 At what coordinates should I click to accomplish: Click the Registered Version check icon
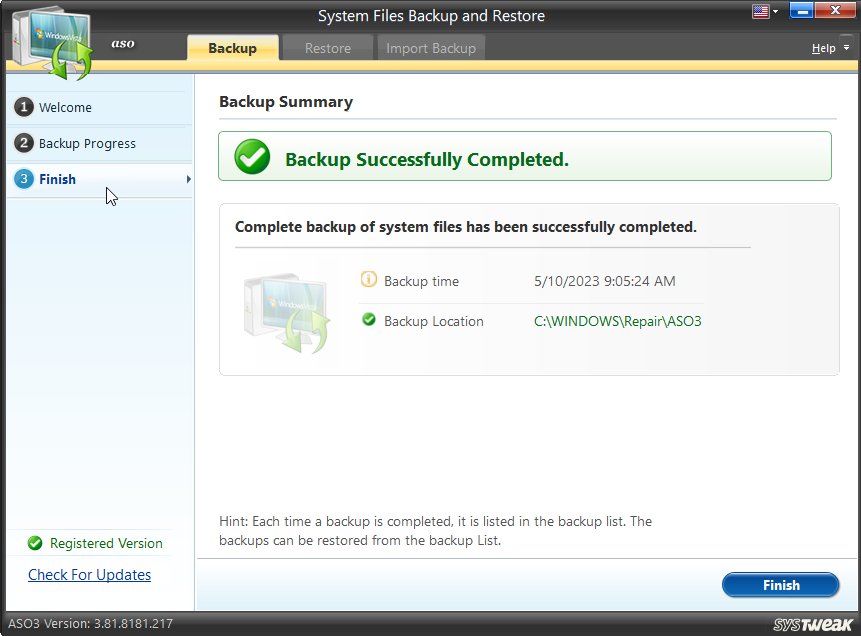coord(35,543)
